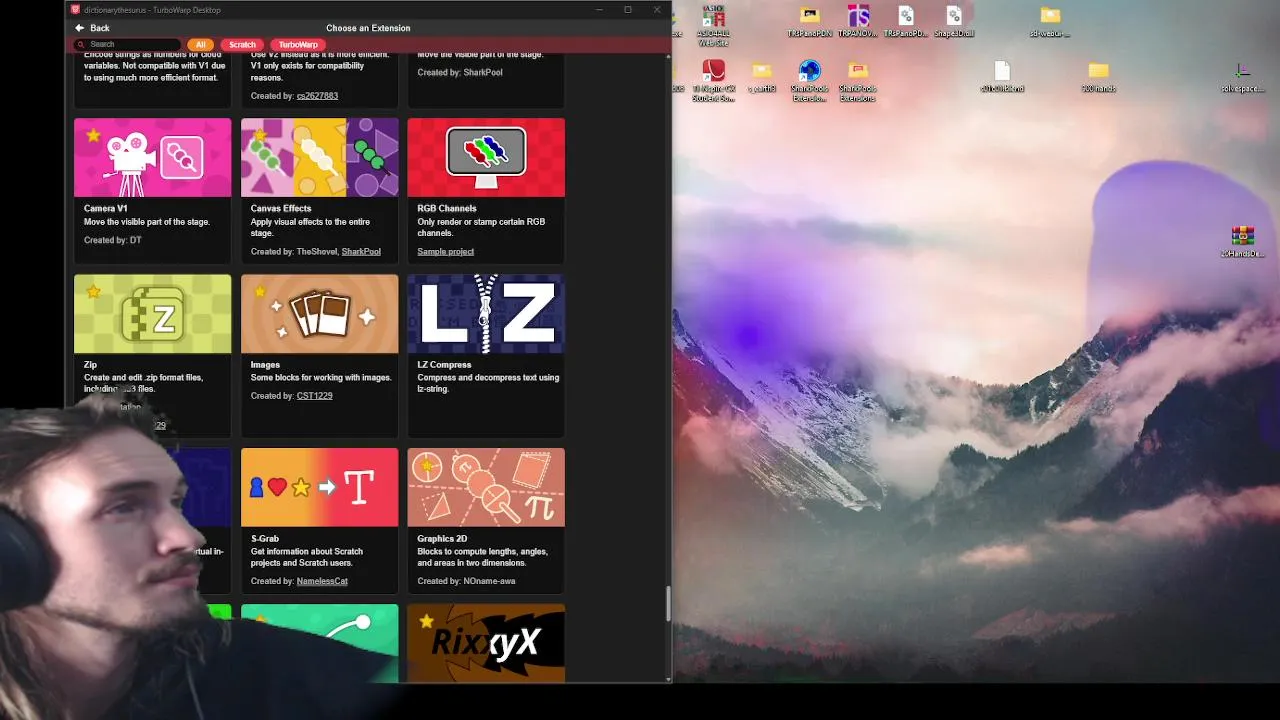Select the Shape3D.dll file icon on desktop
Image resolution: width=1280 pixels, height=720 pixels.
coord(953,21)
